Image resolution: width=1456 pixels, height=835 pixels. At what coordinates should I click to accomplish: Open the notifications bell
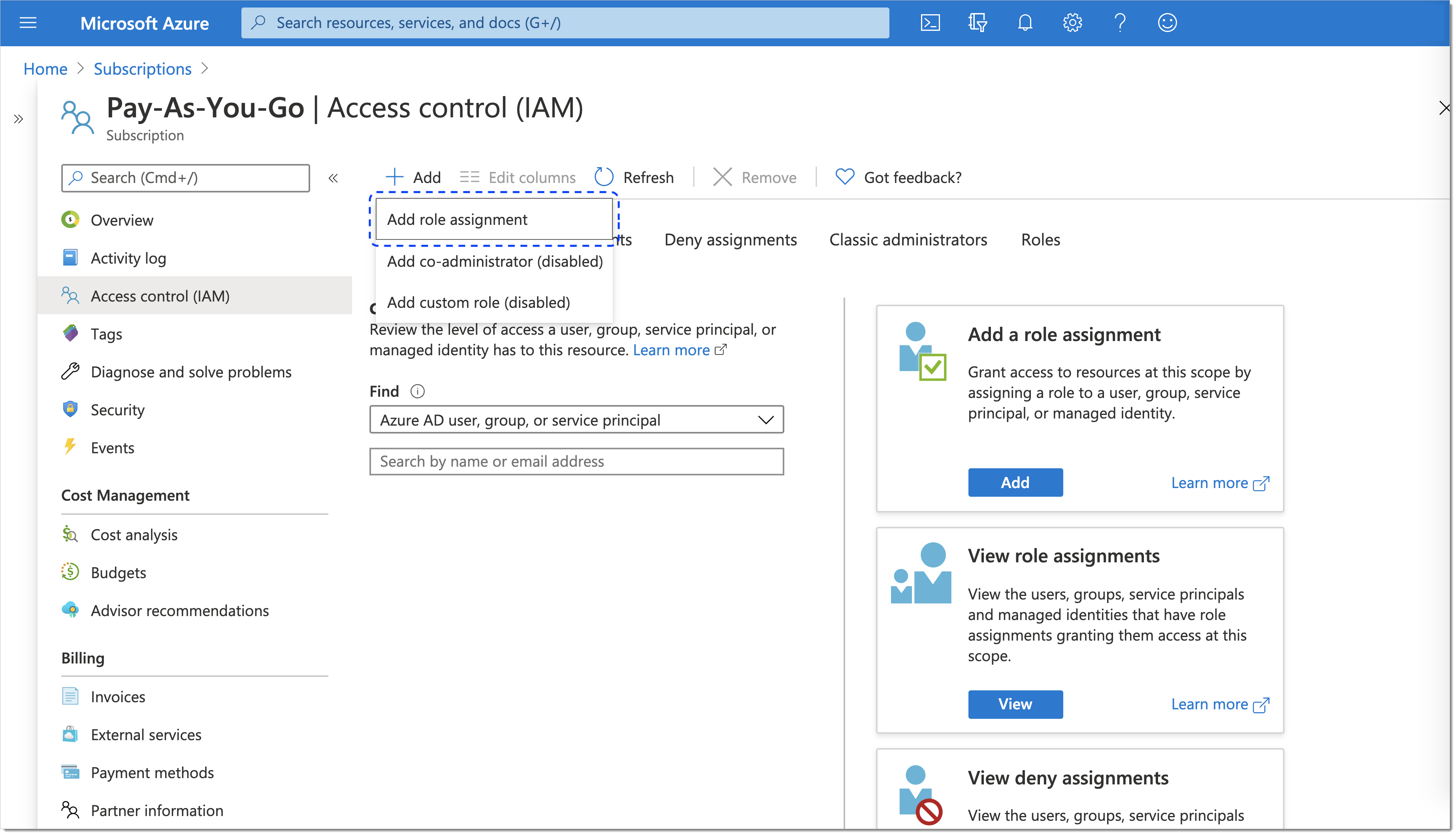(1025, 23)
